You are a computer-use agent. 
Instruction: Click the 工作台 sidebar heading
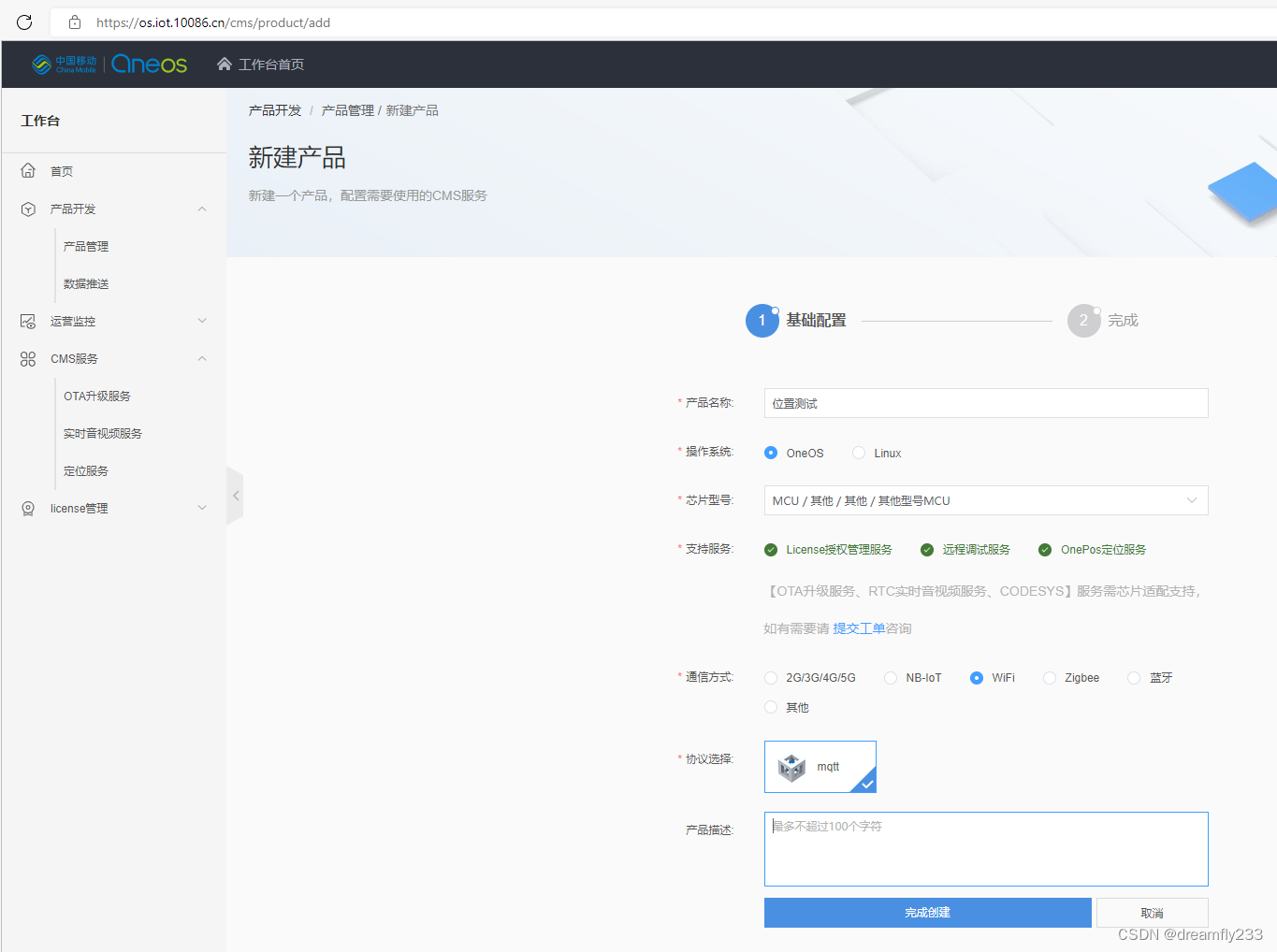click(x=40, y=121)
